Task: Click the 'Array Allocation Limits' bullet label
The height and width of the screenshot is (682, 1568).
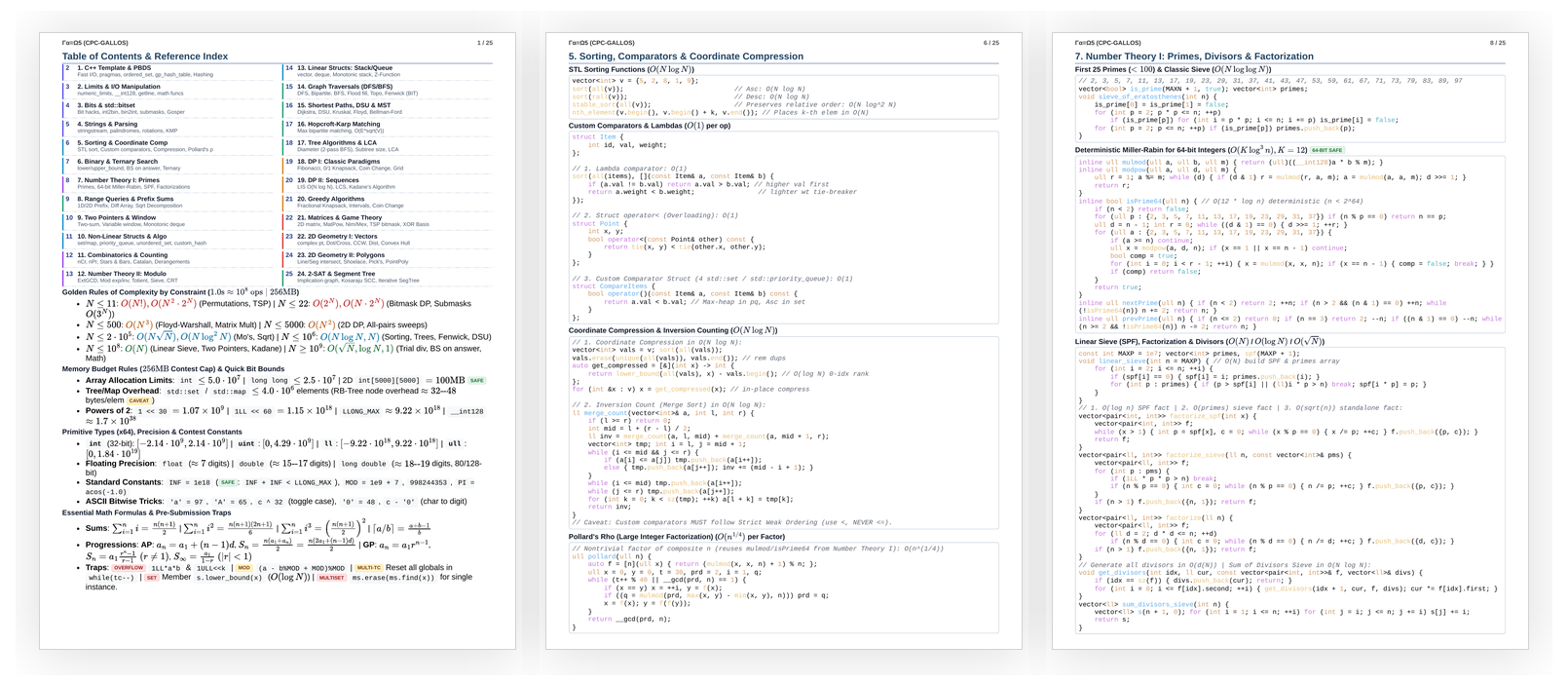Action: point(128,381)
